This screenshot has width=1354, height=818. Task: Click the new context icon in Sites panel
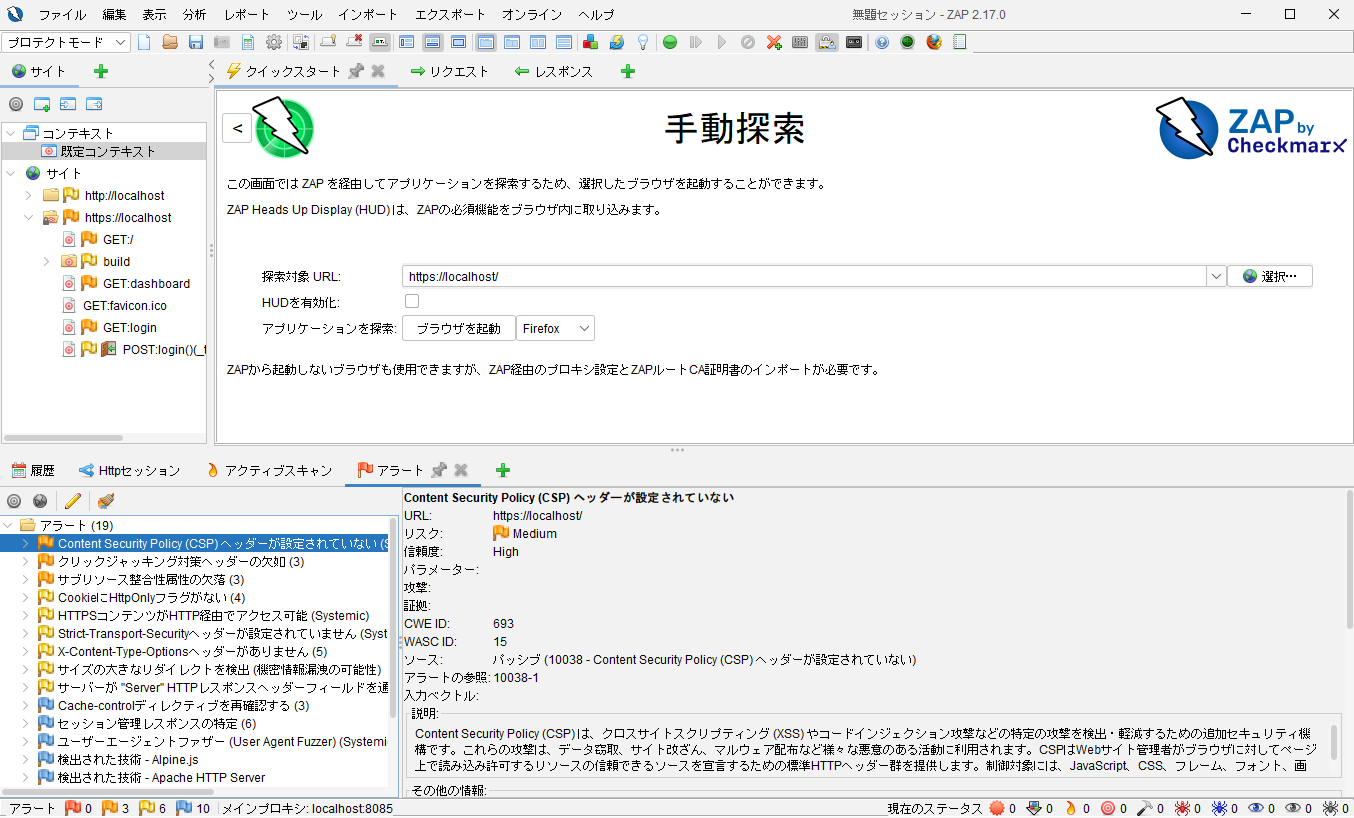coord(42,104)
